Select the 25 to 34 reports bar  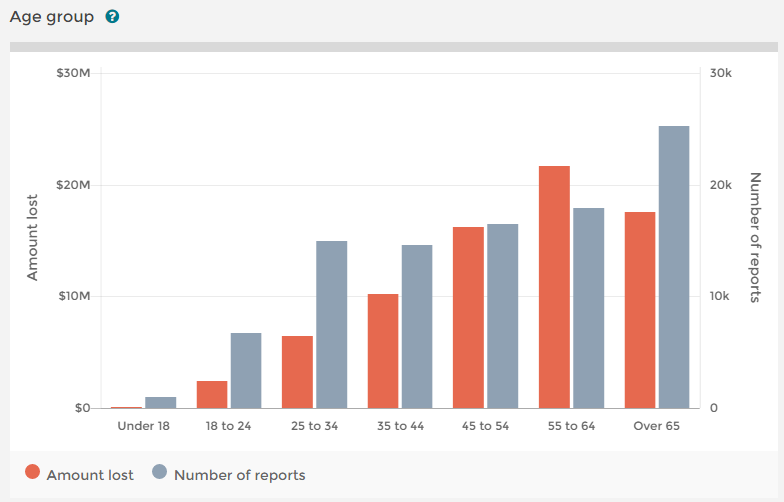(x=332, y=325)
